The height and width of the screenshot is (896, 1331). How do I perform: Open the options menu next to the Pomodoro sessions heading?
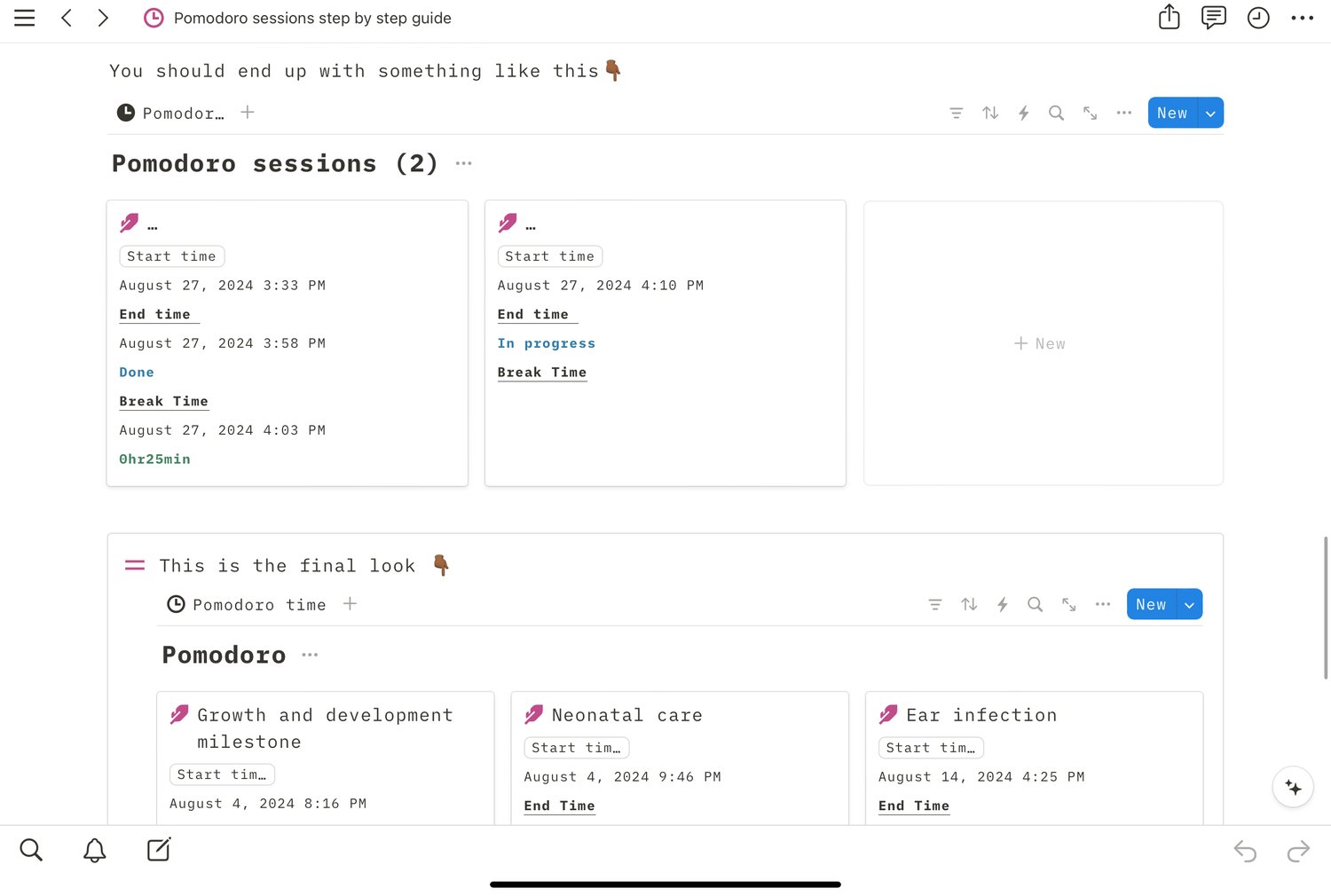pyautogui.click(x=463, y=163)
